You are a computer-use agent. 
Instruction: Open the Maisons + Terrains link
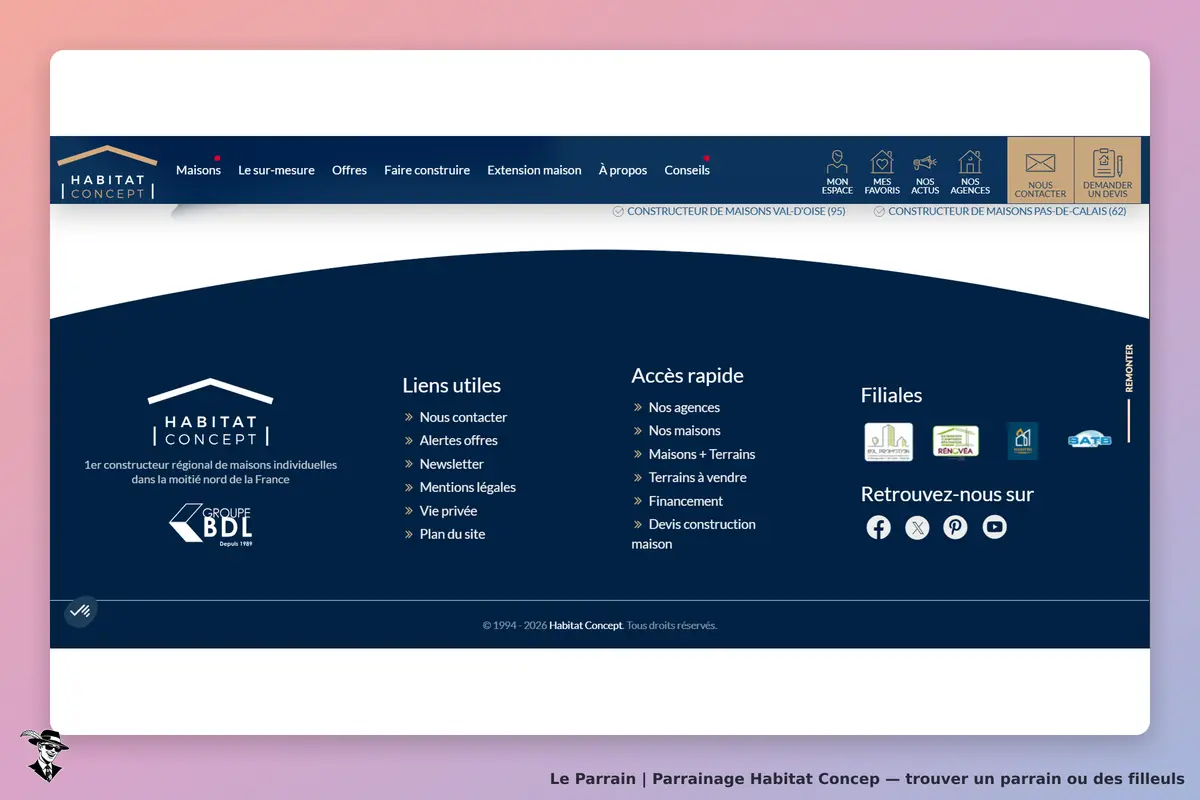(702, 454)
